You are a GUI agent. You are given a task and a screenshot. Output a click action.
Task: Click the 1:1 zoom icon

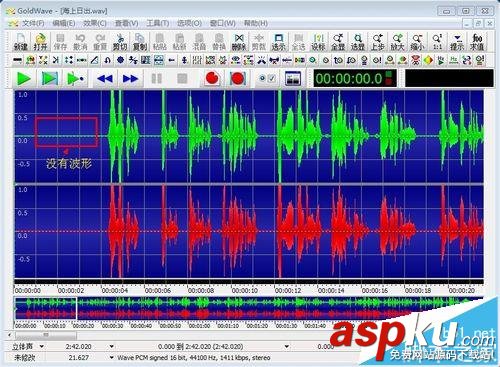(437, 42)
